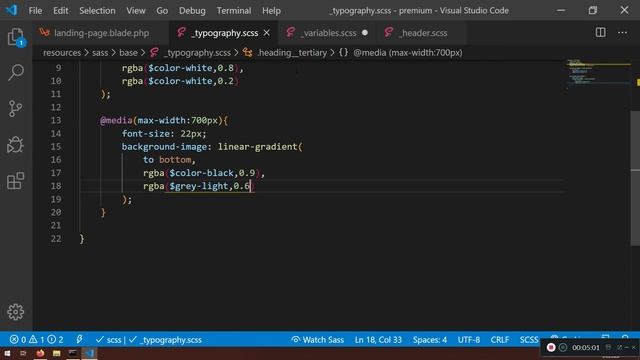Open the Edit menu
Screen dimensions: 640x360
click(60, 11)
